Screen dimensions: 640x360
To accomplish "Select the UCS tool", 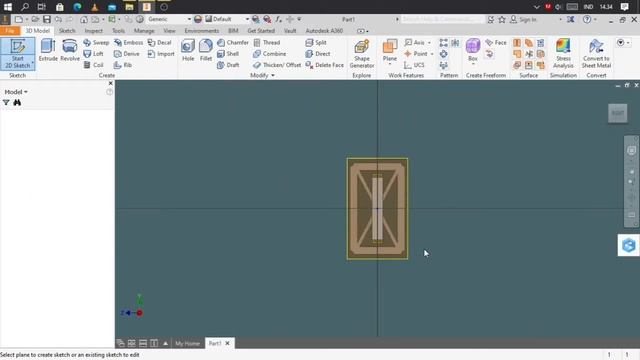I will click(414, 65).
